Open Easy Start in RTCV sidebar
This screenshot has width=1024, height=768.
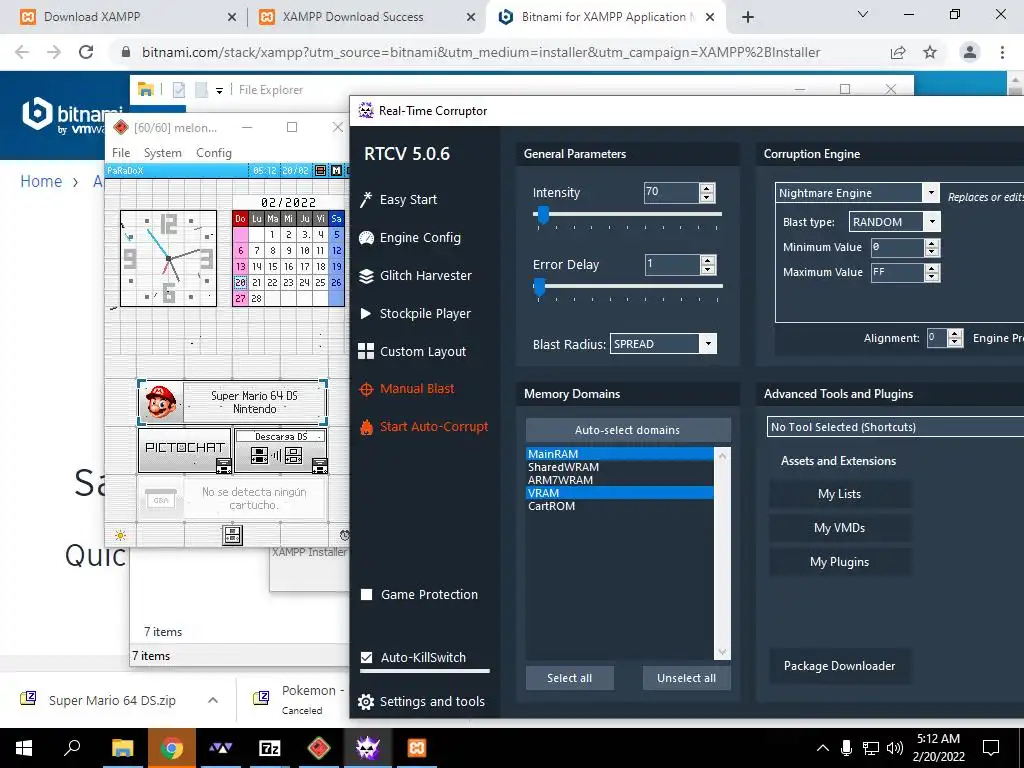(x=398, y=200)
